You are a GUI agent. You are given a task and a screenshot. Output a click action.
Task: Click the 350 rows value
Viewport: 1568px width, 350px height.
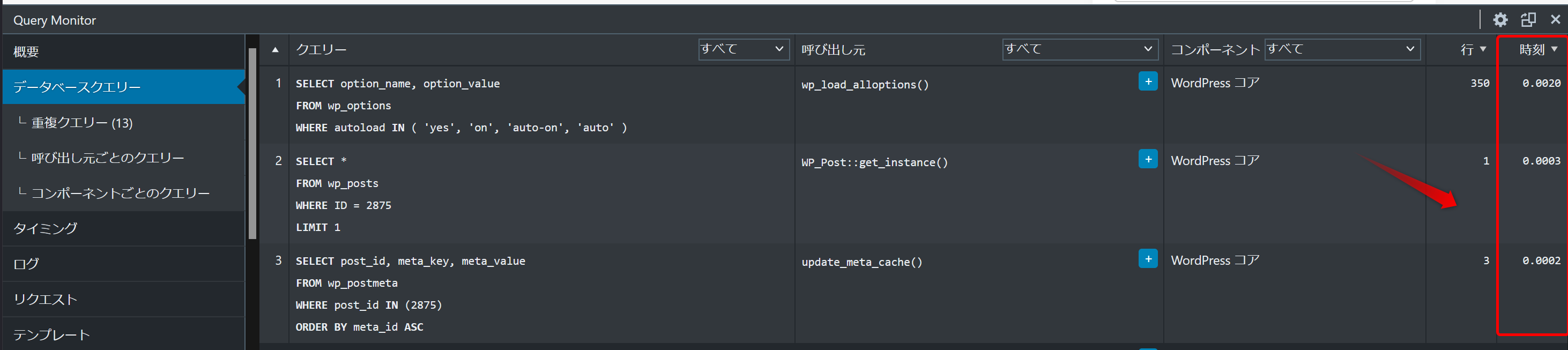click(1480, 84)
